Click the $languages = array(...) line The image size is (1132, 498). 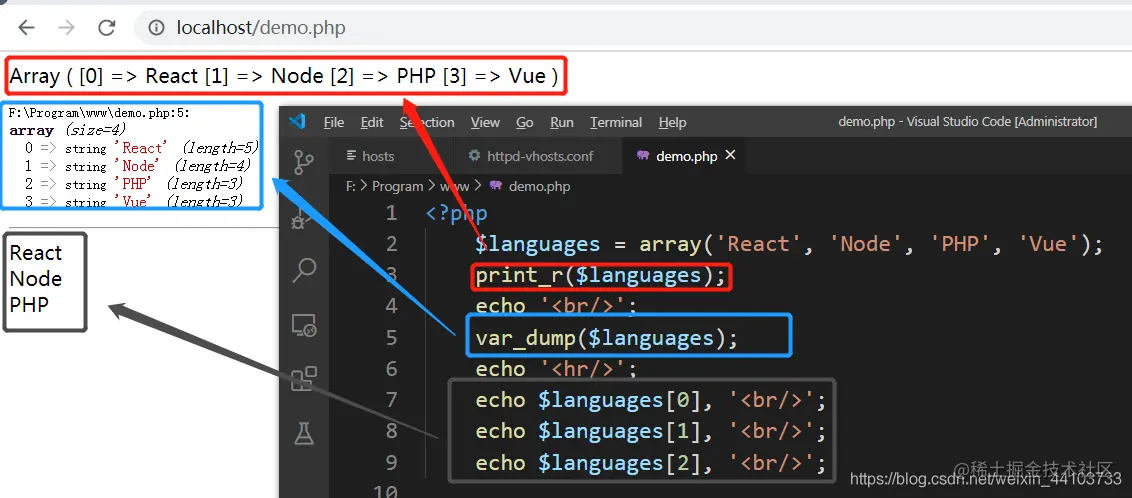click(789, 244)
